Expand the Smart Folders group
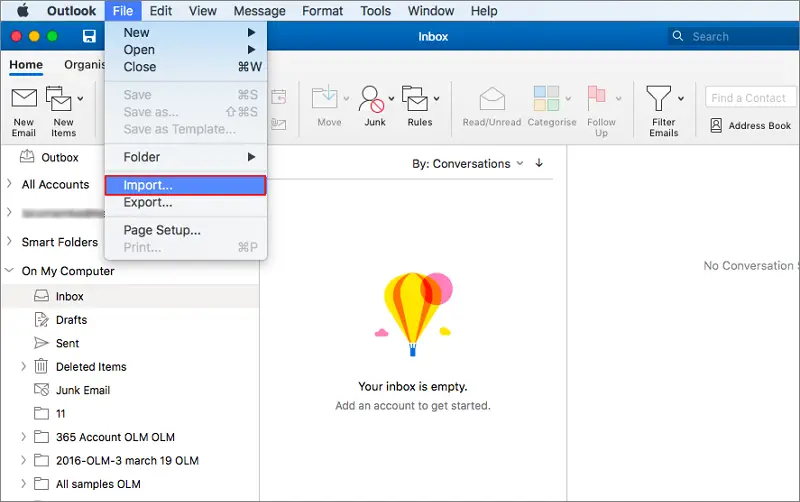This screenshot has height=502, width=800. [9, 241]
